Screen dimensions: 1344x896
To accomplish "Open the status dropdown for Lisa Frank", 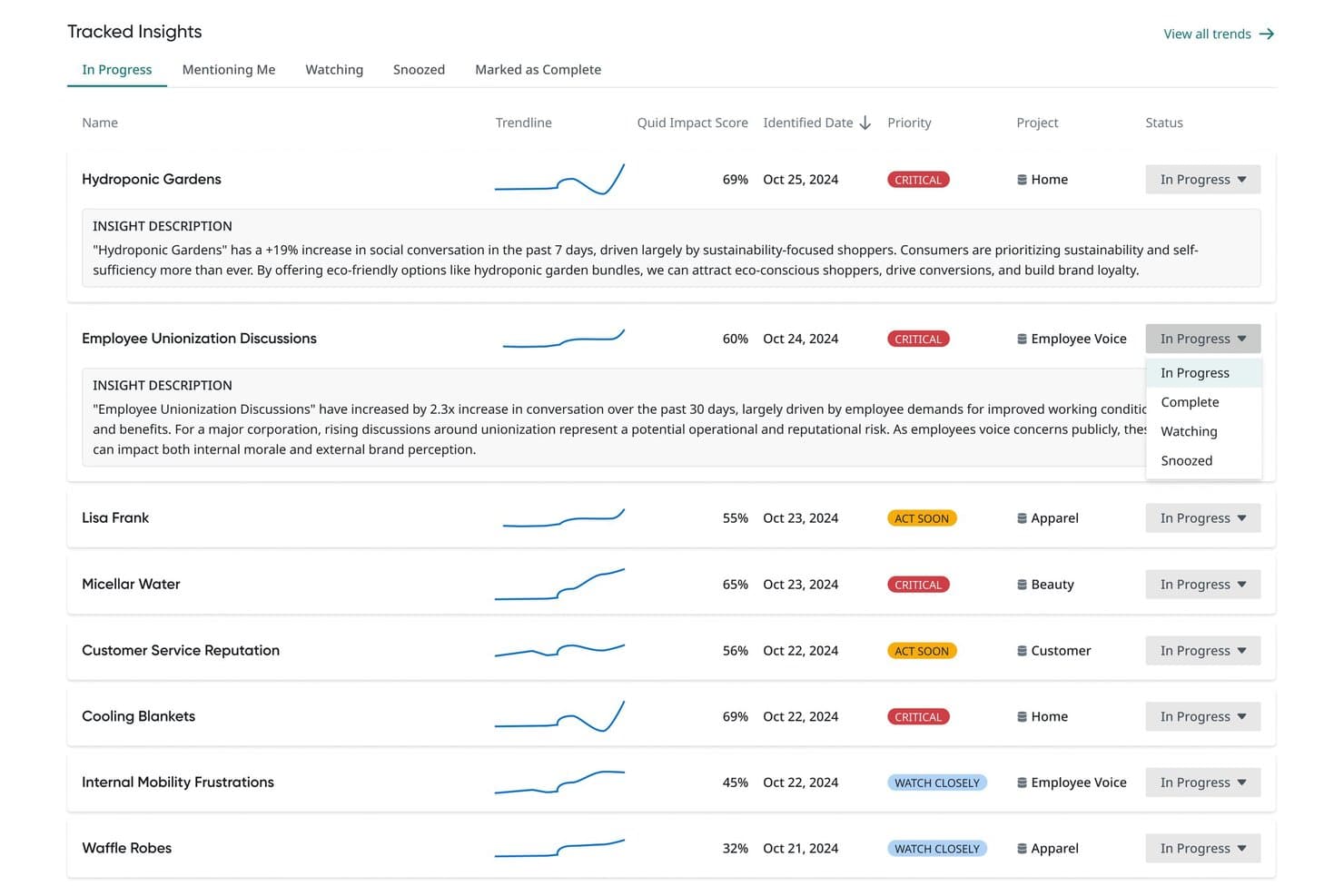I will tap(1202, 518).
